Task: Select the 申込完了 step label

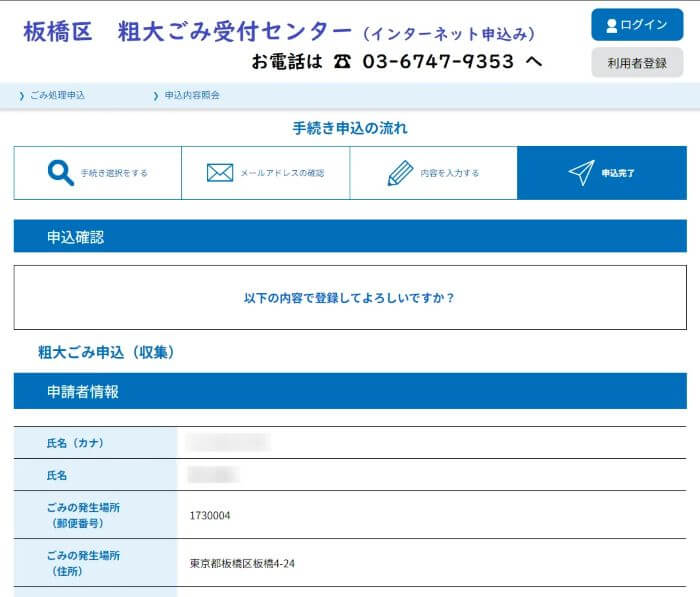Action: [618, 173]
